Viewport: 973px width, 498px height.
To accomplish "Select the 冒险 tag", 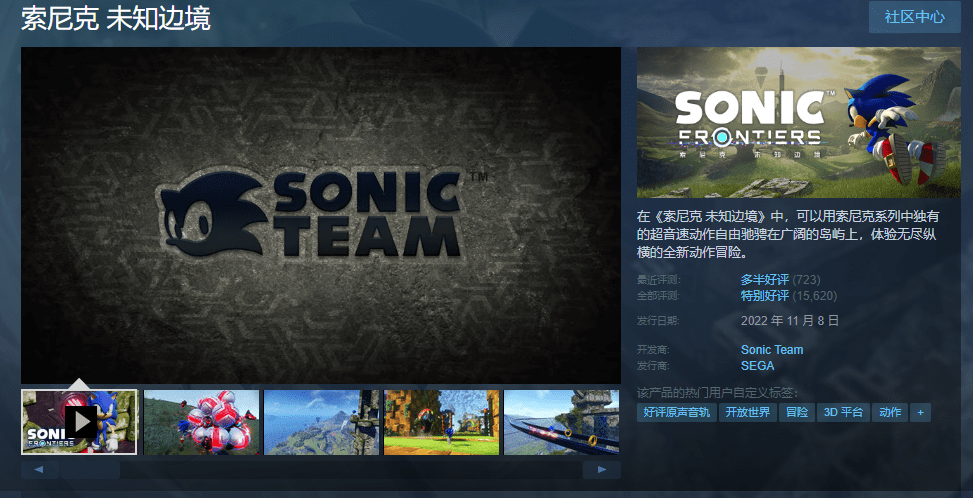I will tap(797, 412).
